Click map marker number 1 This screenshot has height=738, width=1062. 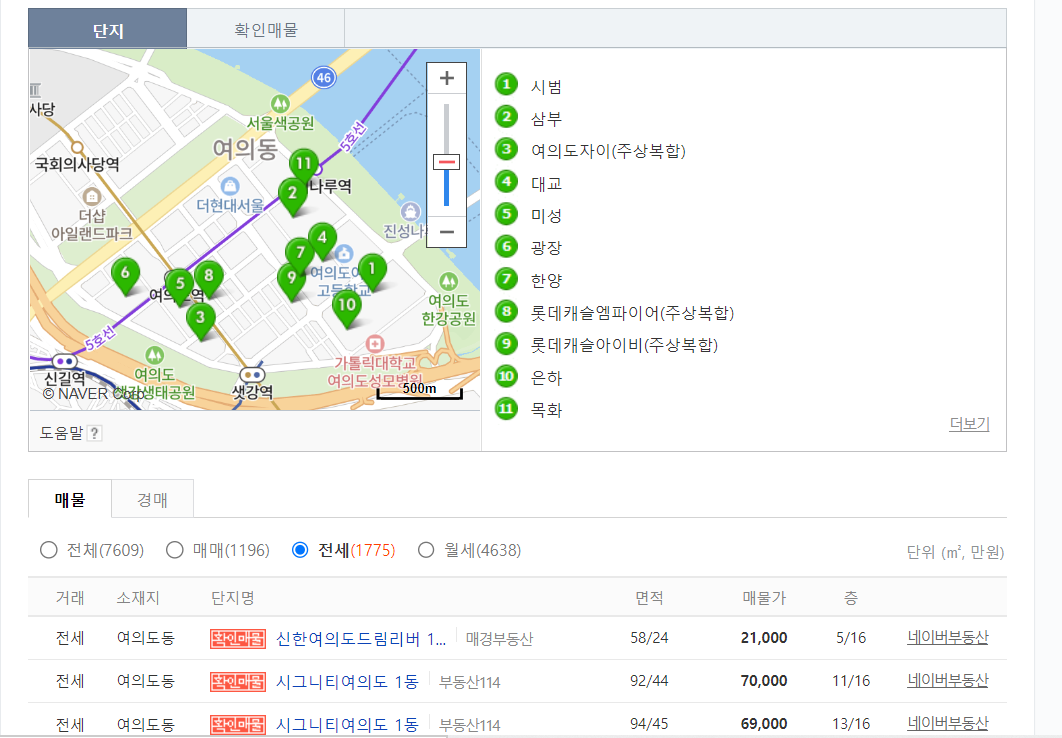click(371, 270)
